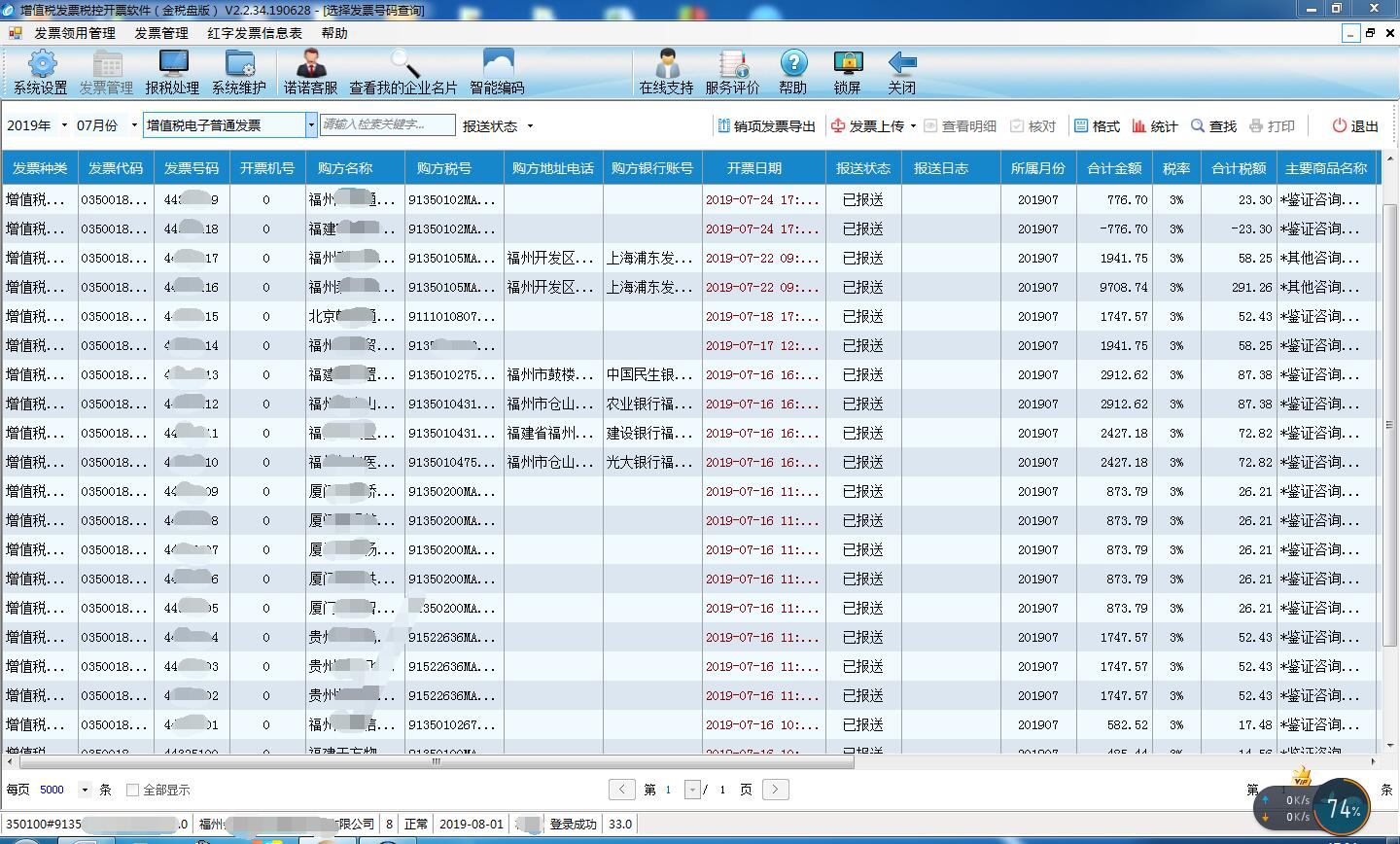Open per-page 5000 count dropdown

click(86, 791)
